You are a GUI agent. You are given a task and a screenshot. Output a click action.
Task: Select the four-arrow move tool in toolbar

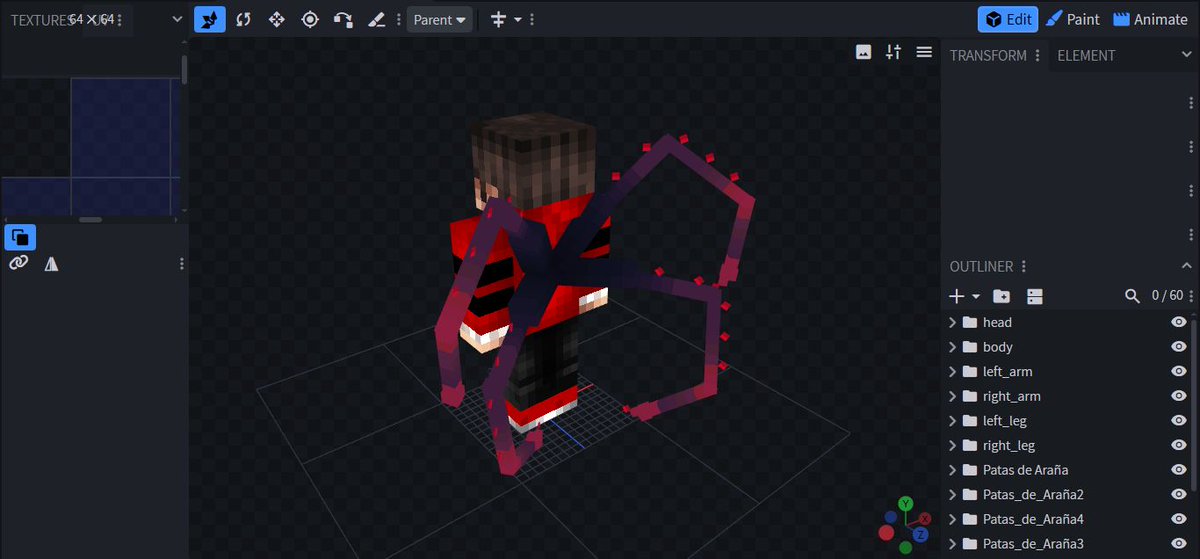(x=277, y=19)
